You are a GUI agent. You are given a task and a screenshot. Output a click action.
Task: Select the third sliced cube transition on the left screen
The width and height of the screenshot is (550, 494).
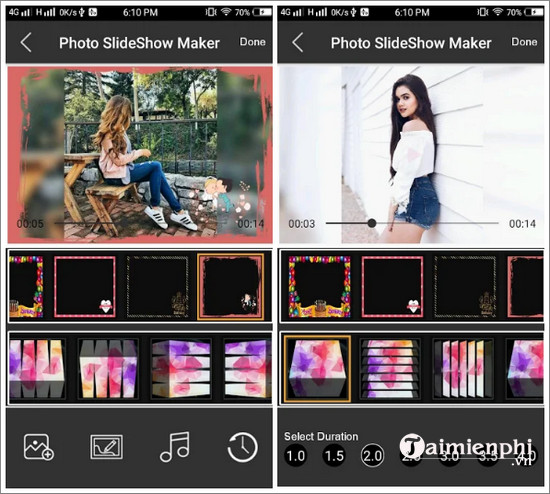point(181,368)
